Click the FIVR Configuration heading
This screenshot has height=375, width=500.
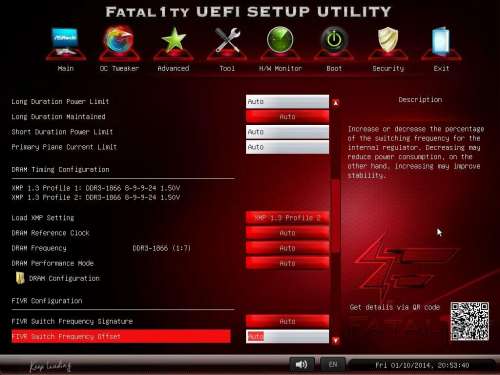tap(47, 301)
